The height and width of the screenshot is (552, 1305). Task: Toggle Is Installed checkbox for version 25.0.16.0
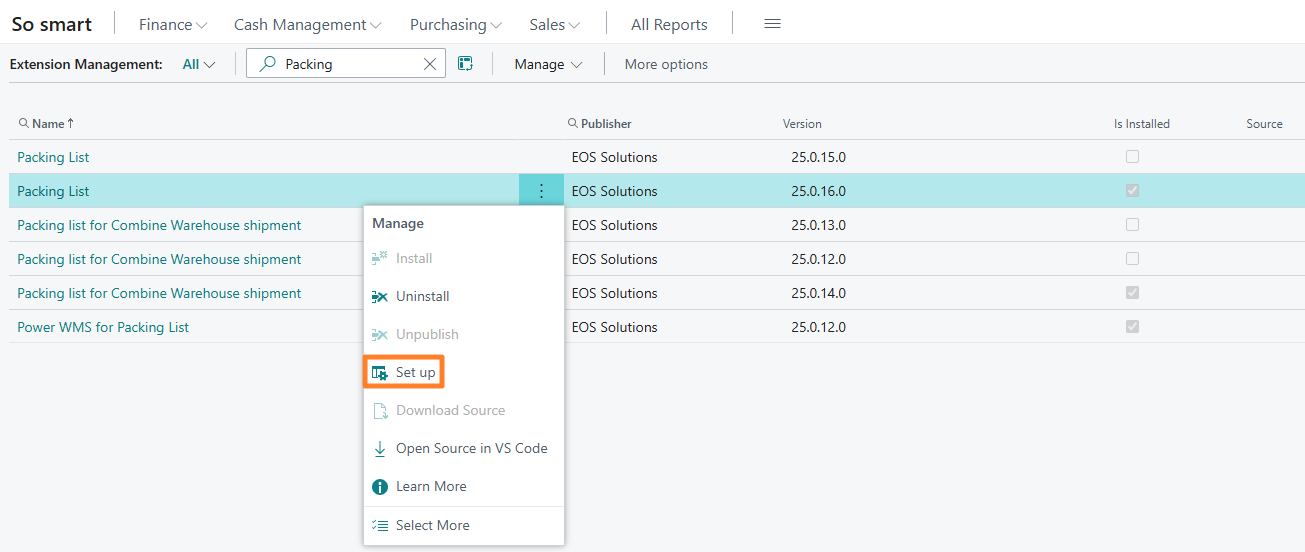click(1132, 191)
